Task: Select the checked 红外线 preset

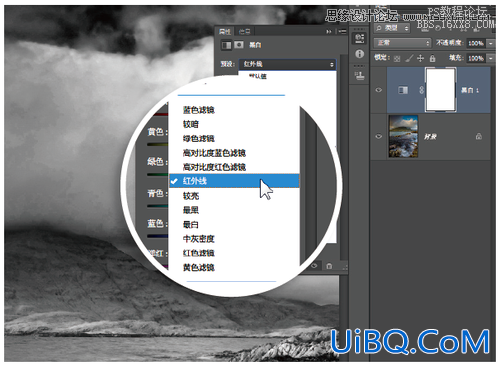Action: tap(234, 181)
